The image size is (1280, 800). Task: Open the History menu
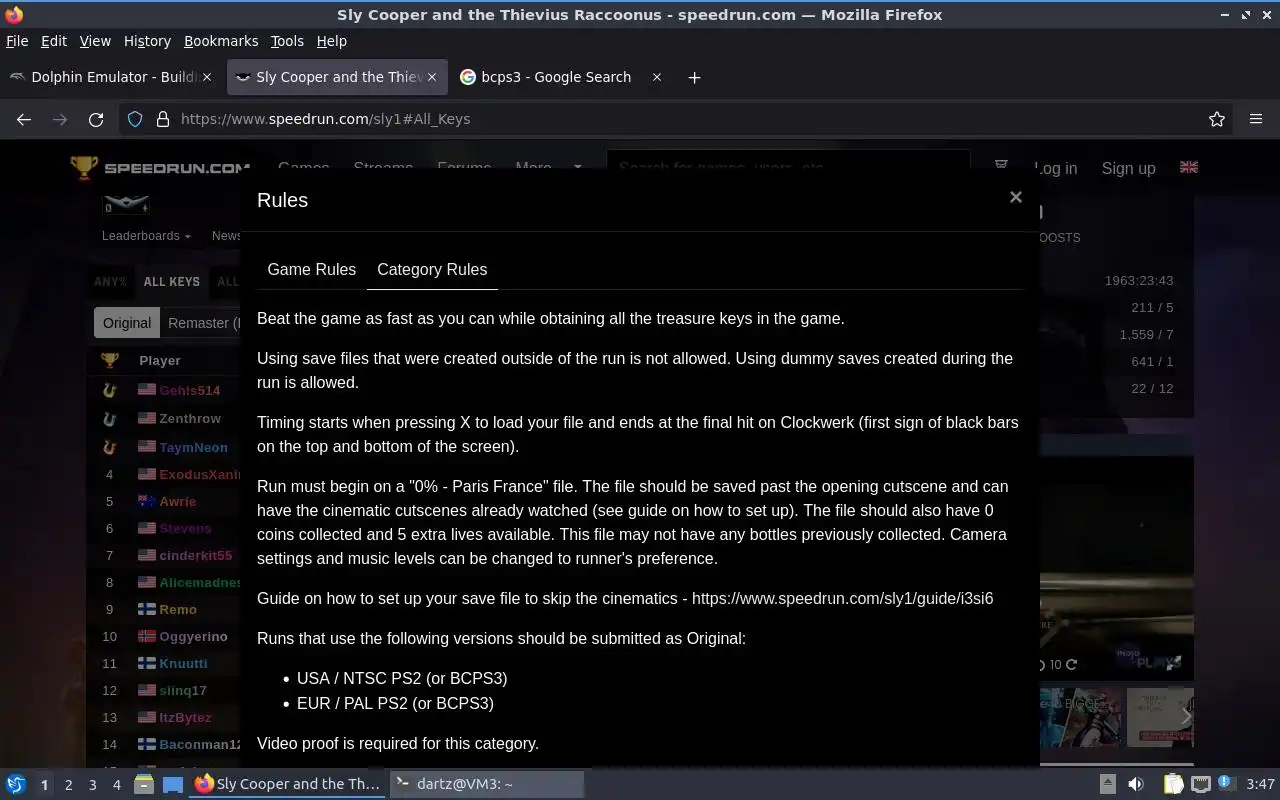click(147, 41)
